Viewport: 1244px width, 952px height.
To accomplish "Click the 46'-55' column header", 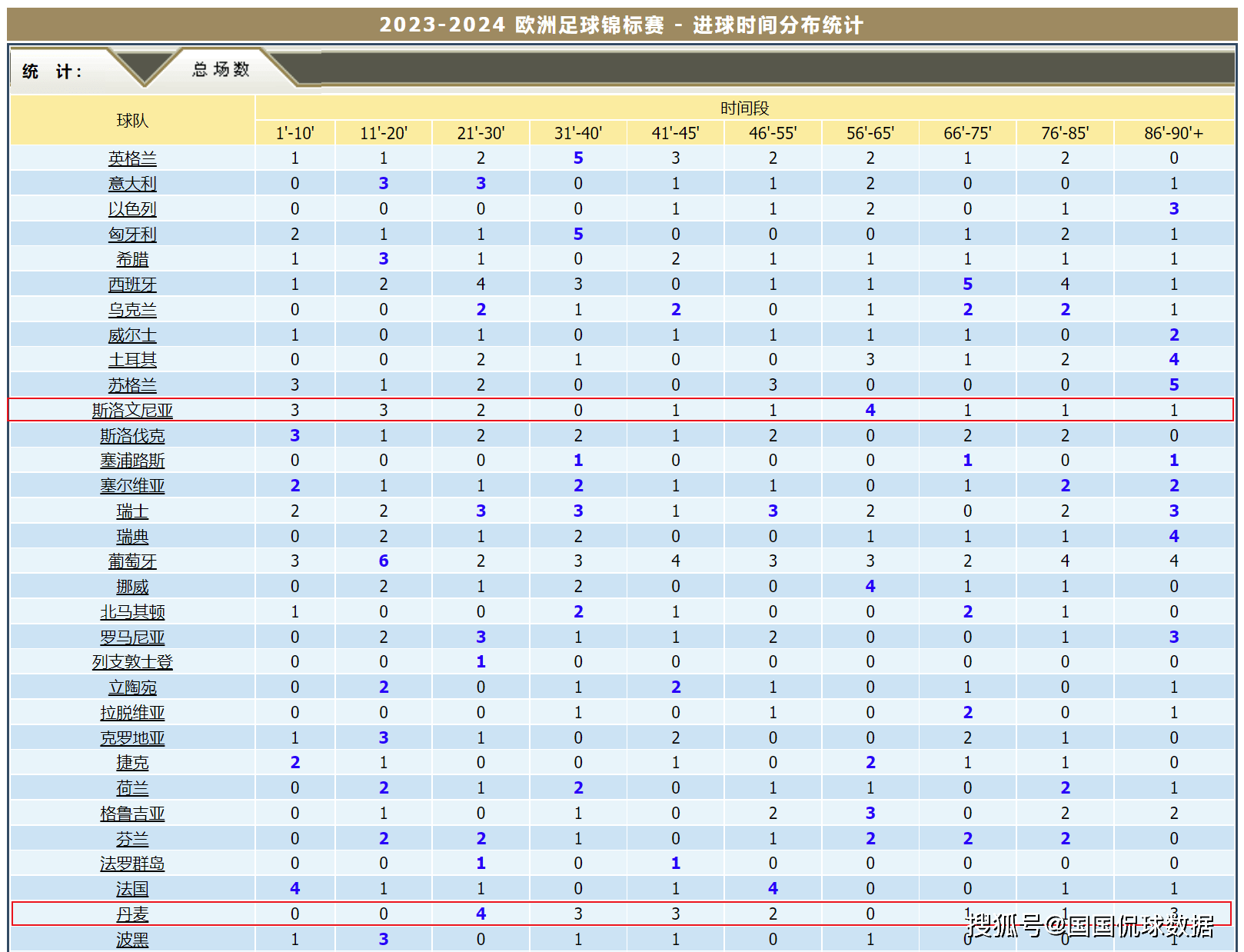I will (x=773, y=133).
